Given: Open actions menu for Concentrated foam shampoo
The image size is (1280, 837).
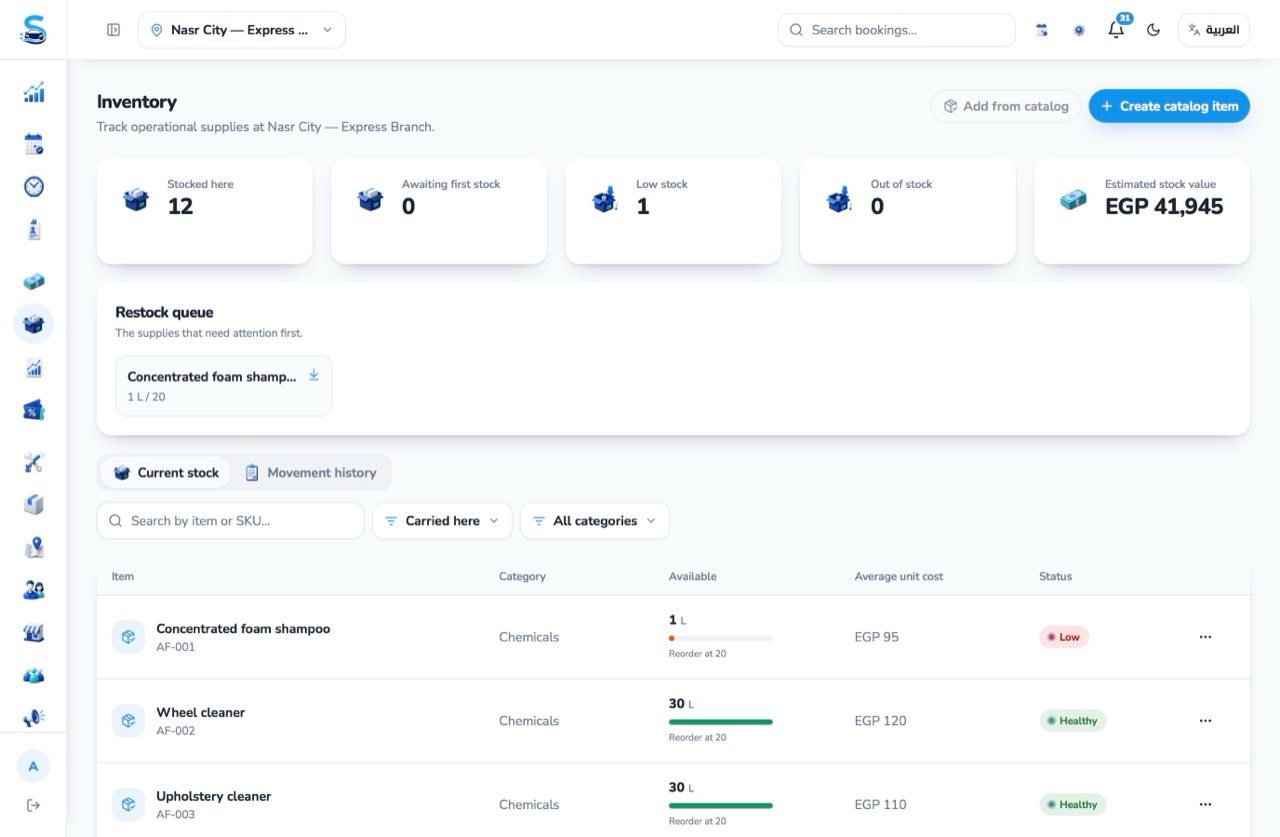Looking at the screenshot, I should pos(1205,637).
